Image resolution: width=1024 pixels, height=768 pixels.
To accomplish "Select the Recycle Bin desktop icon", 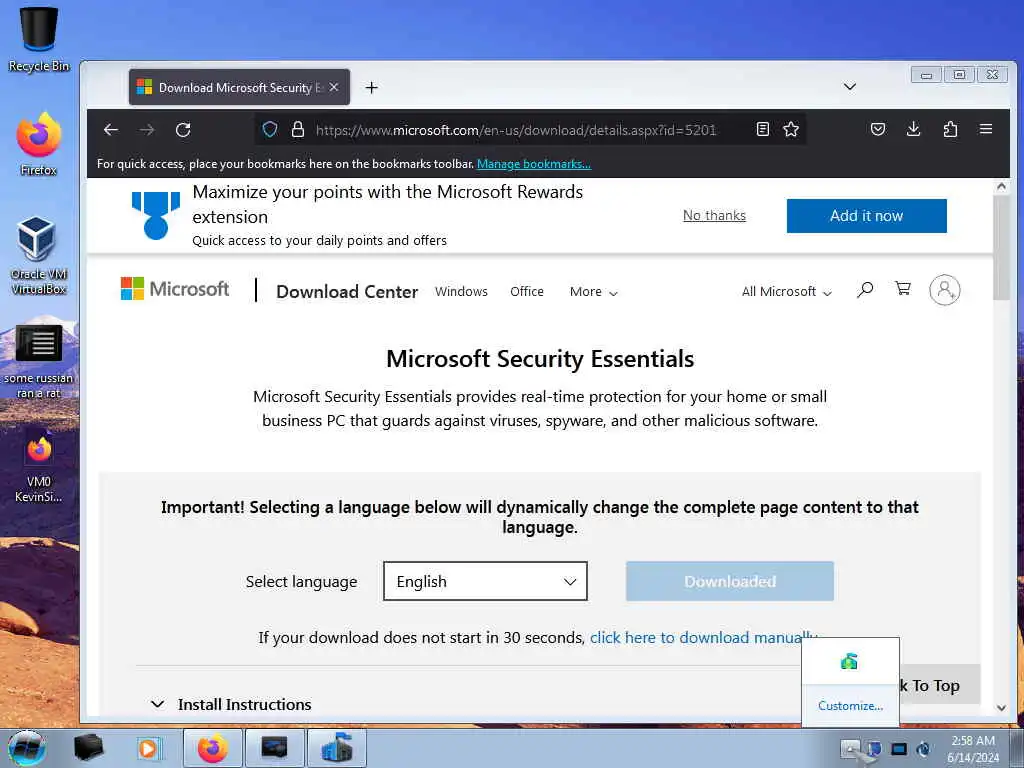I will [39, 39].
